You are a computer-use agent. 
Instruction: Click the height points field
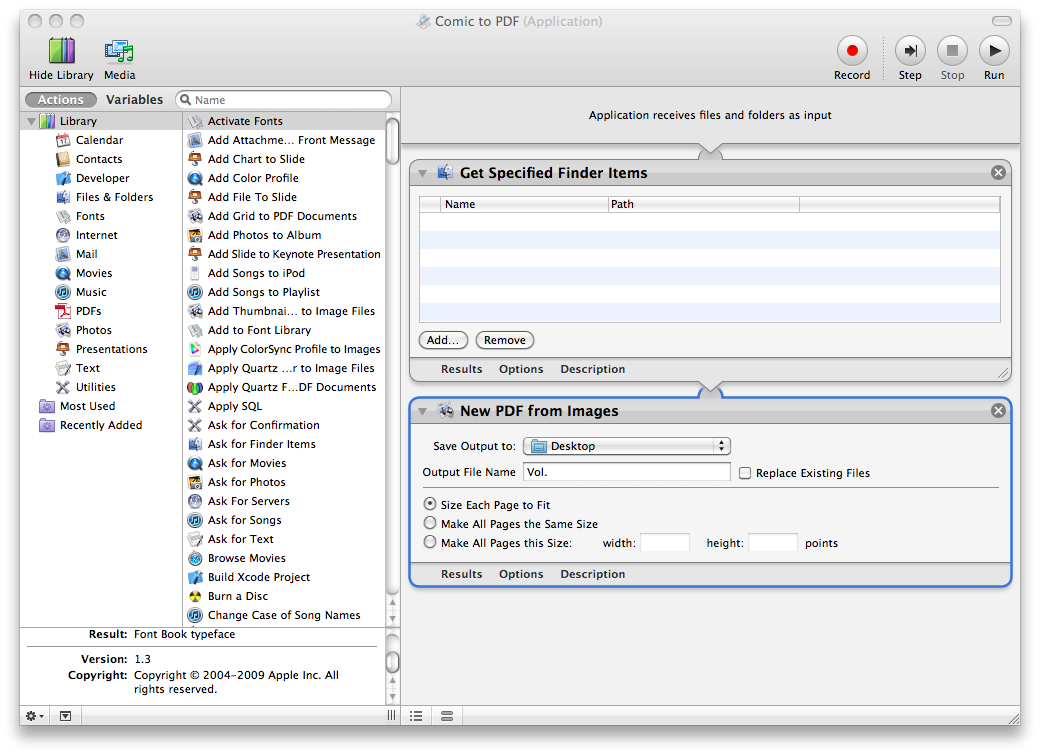click(x=773, y=543)
